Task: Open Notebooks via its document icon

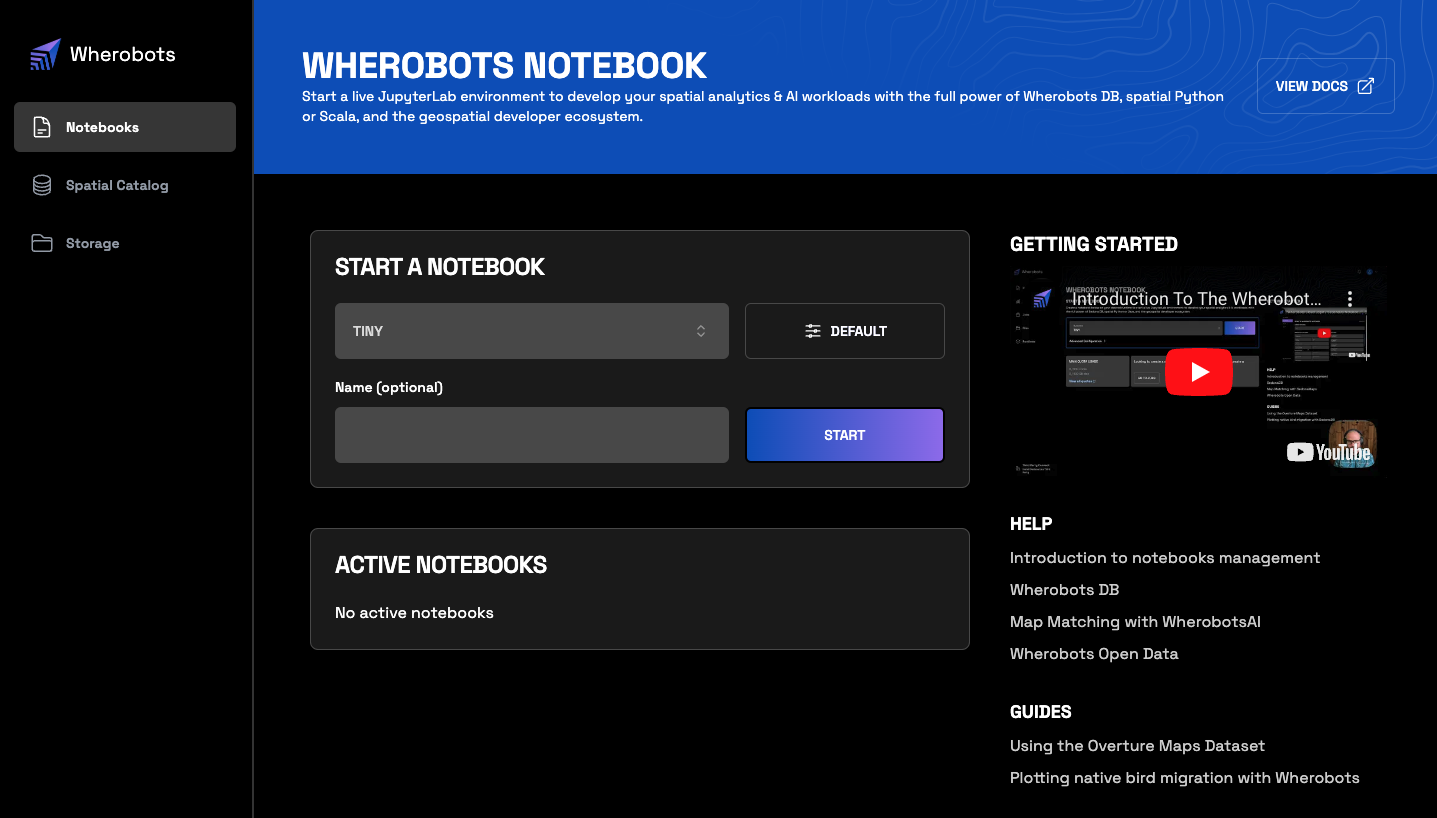Action: pyautogui.click(x=42, y=127)
